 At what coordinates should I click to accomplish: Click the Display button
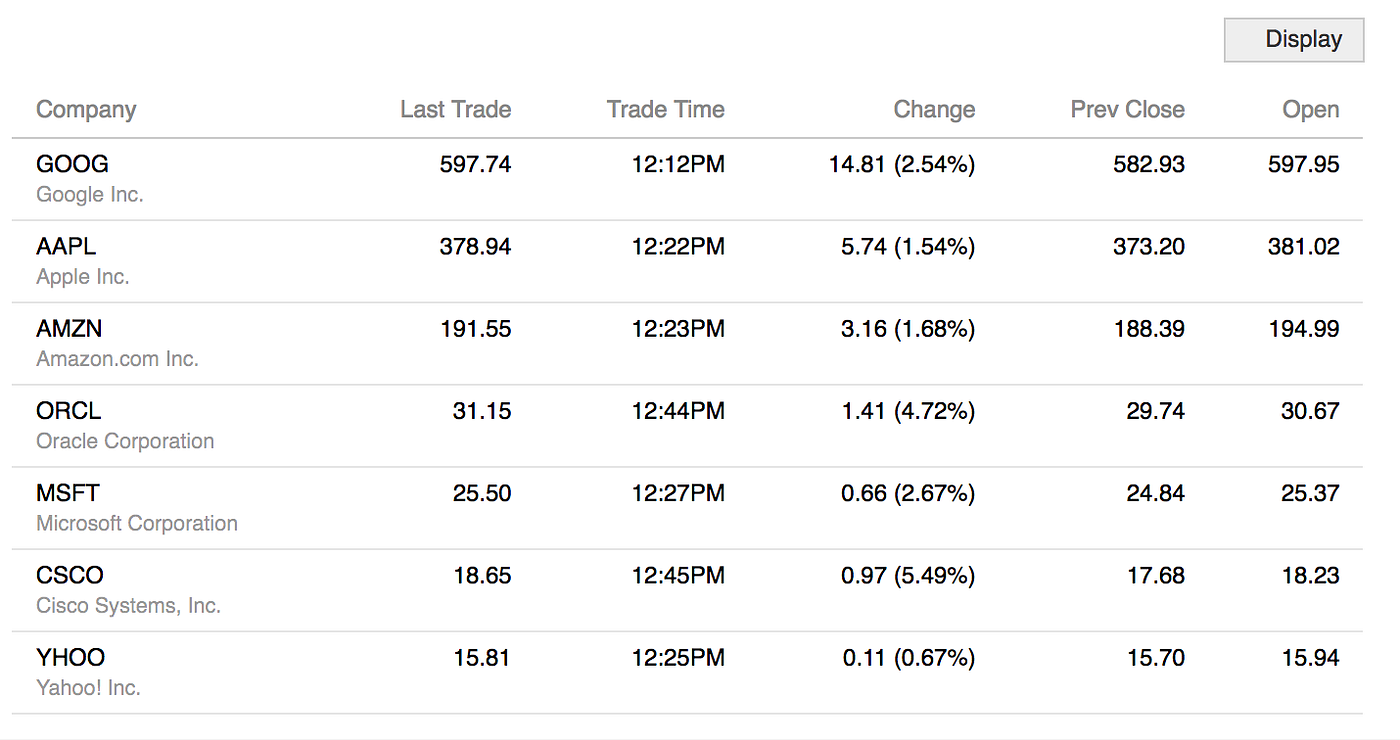[x=1293, y=40]
